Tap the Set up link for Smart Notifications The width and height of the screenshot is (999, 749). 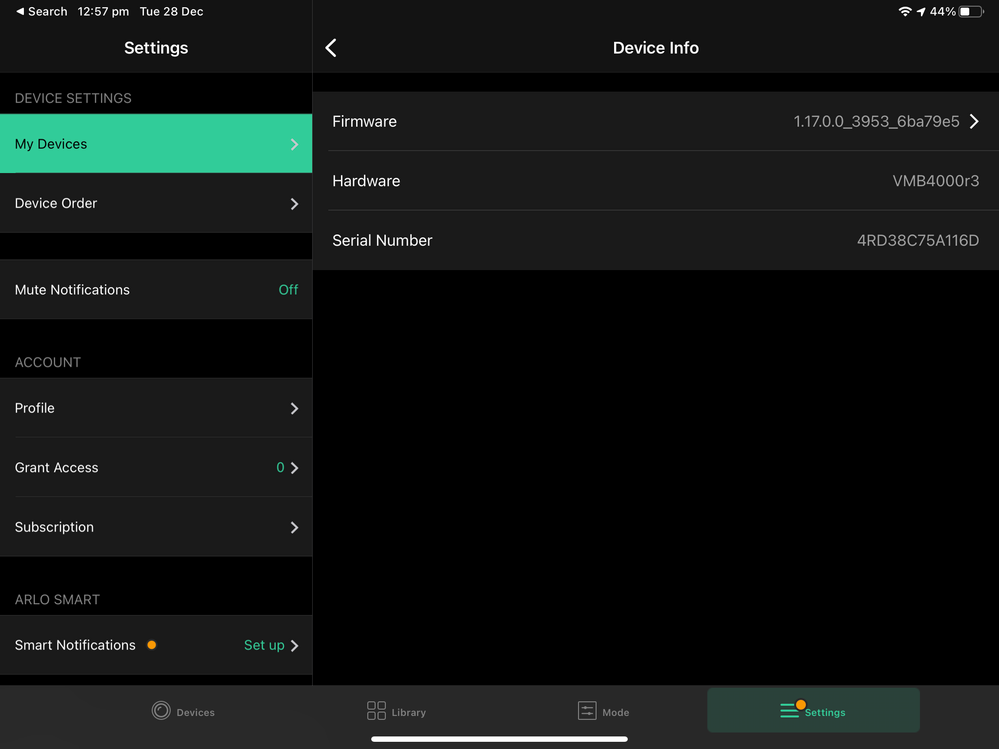tap(264, 645)
